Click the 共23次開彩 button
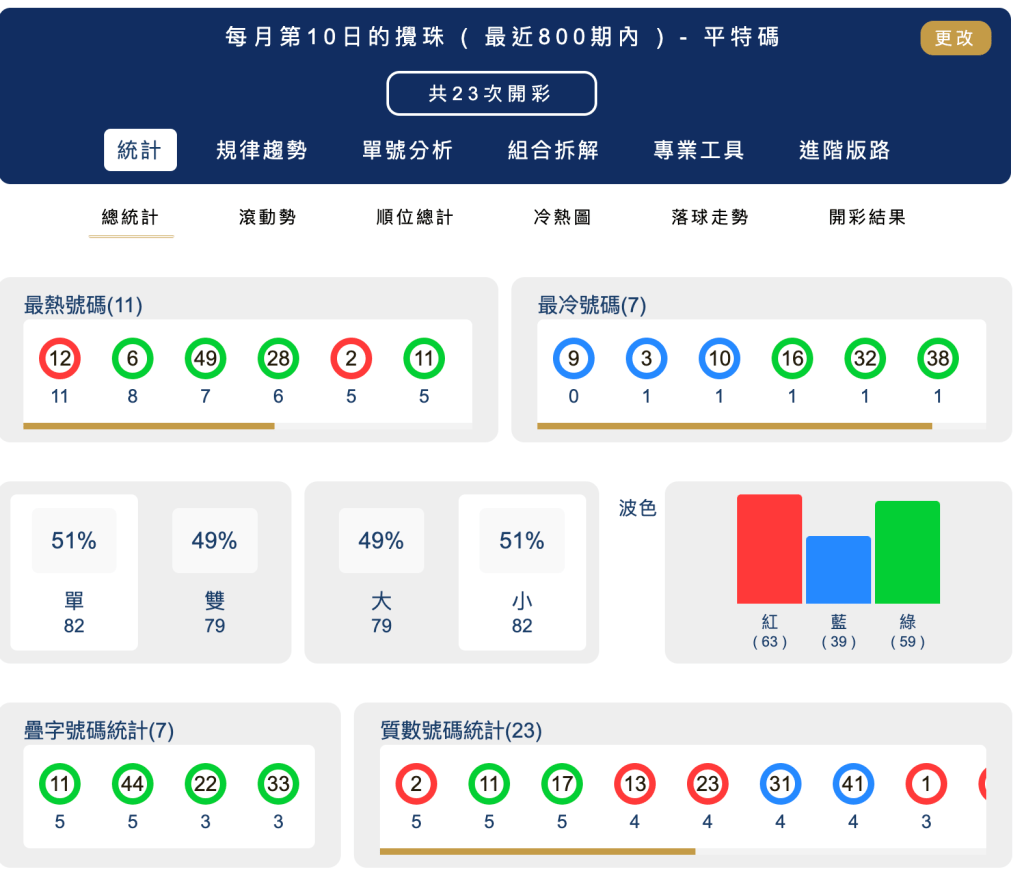 pyautogui.click(x=491, y=91)
